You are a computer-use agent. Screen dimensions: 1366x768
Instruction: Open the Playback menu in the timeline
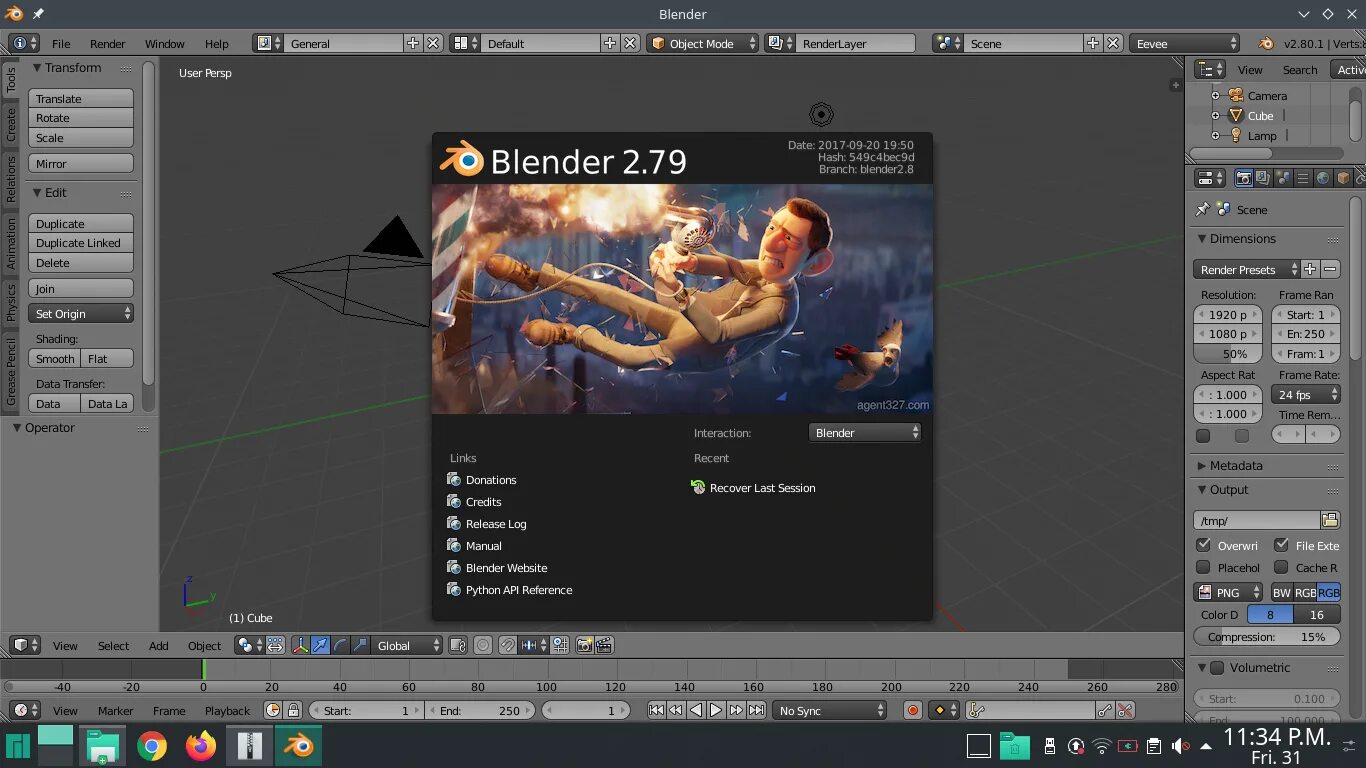pos(227,710)
